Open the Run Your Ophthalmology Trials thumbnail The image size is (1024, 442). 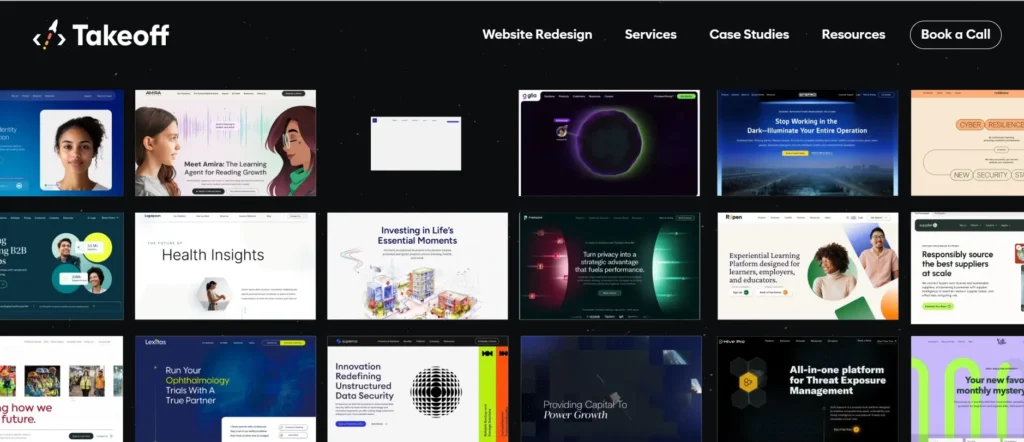[x=225, y=389]
